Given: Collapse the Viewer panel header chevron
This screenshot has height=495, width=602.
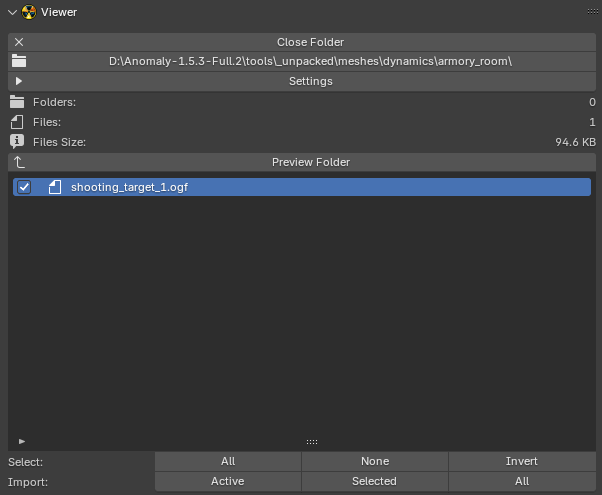Looking at the screenshot, I should point(11,12).
